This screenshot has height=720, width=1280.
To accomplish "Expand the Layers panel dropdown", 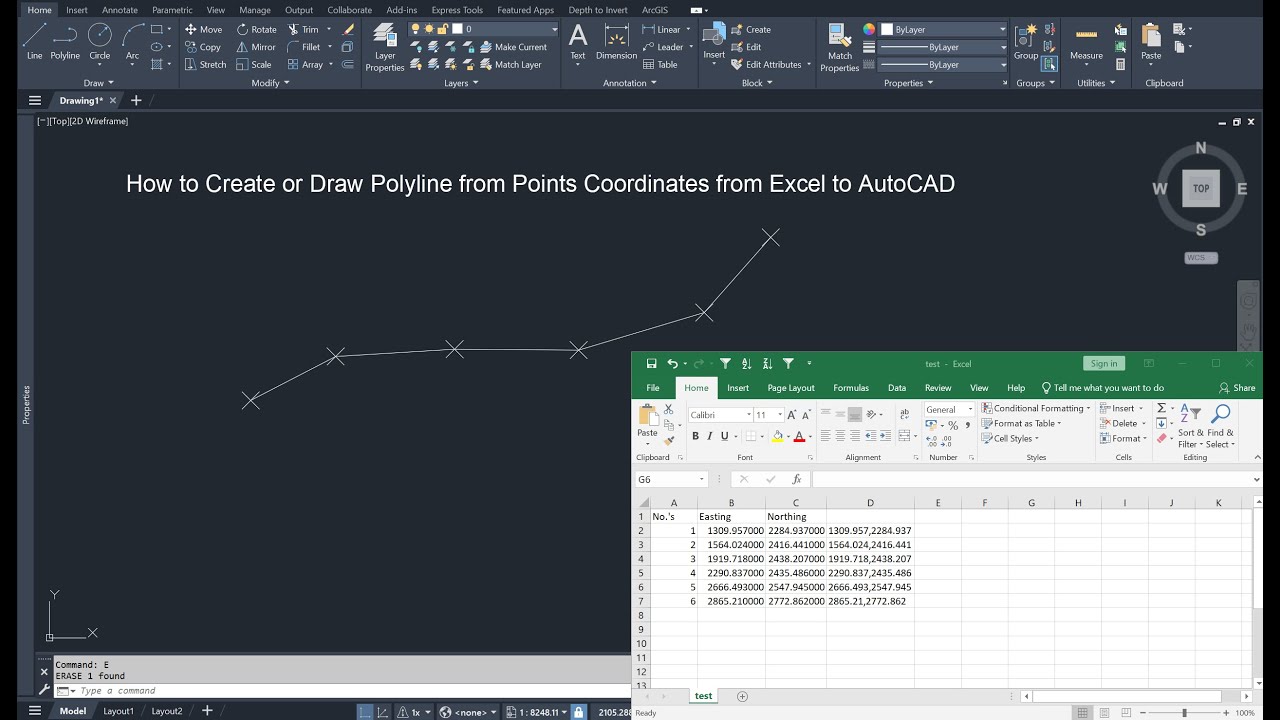I will (x=460, y=83).
